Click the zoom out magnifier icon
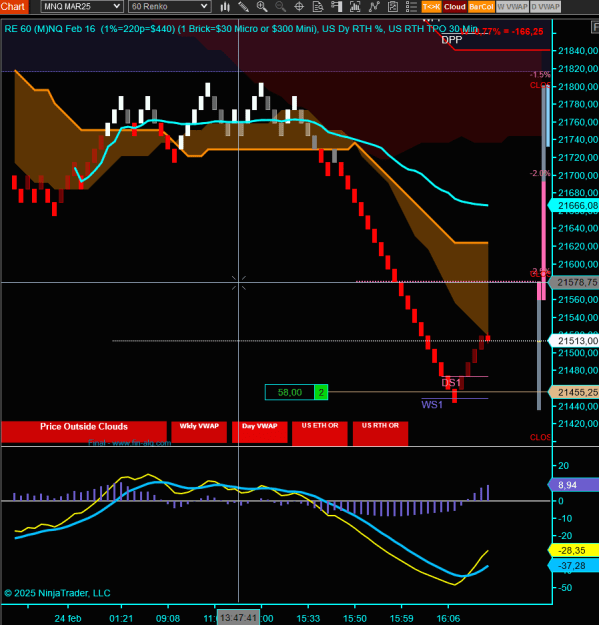599x625 pixels. point(281,6)
